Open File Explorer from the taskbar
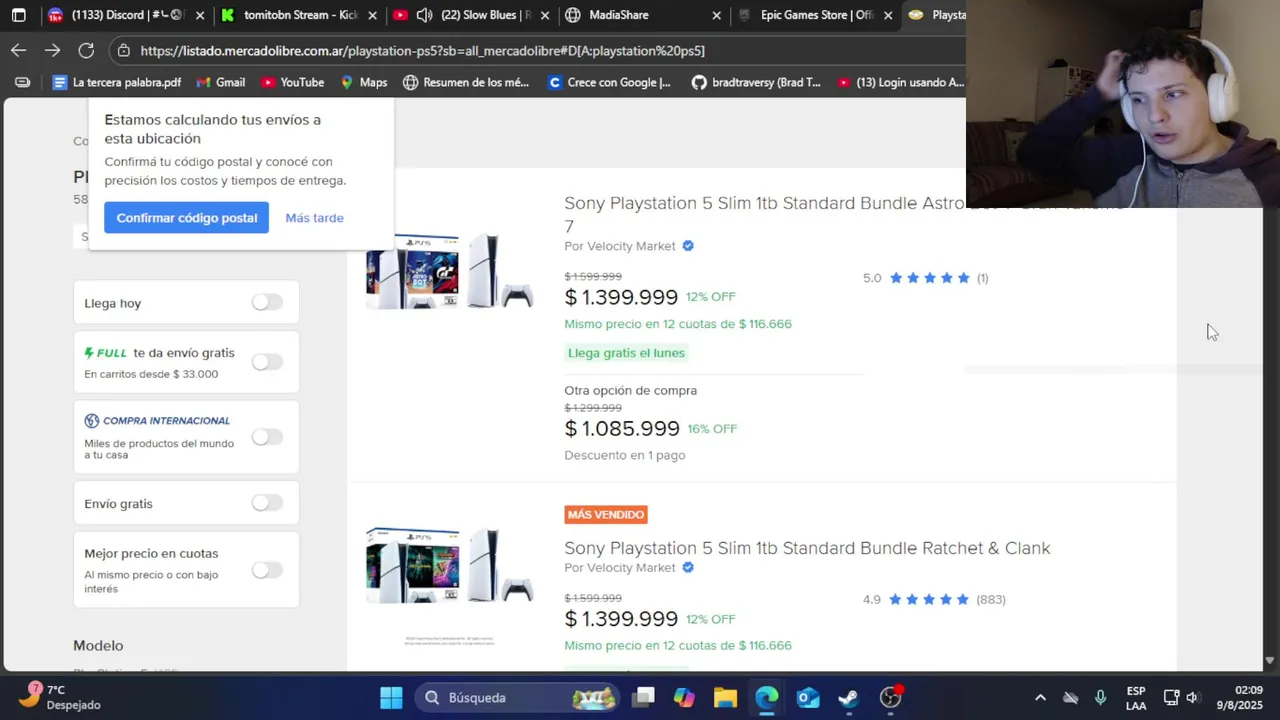Screen dimensions: 1280x720 point(725,697)
